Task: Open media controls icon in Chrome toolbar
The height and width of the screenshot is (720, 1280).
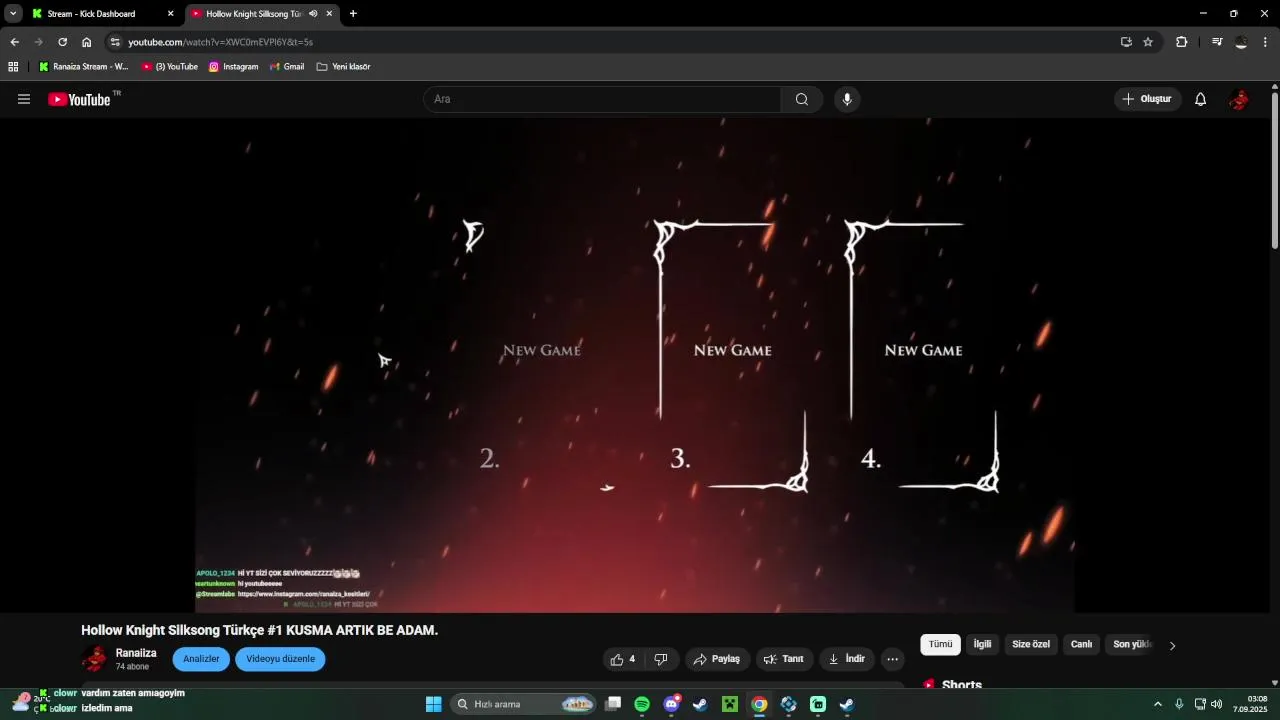Action: [x=1217, y=42]
